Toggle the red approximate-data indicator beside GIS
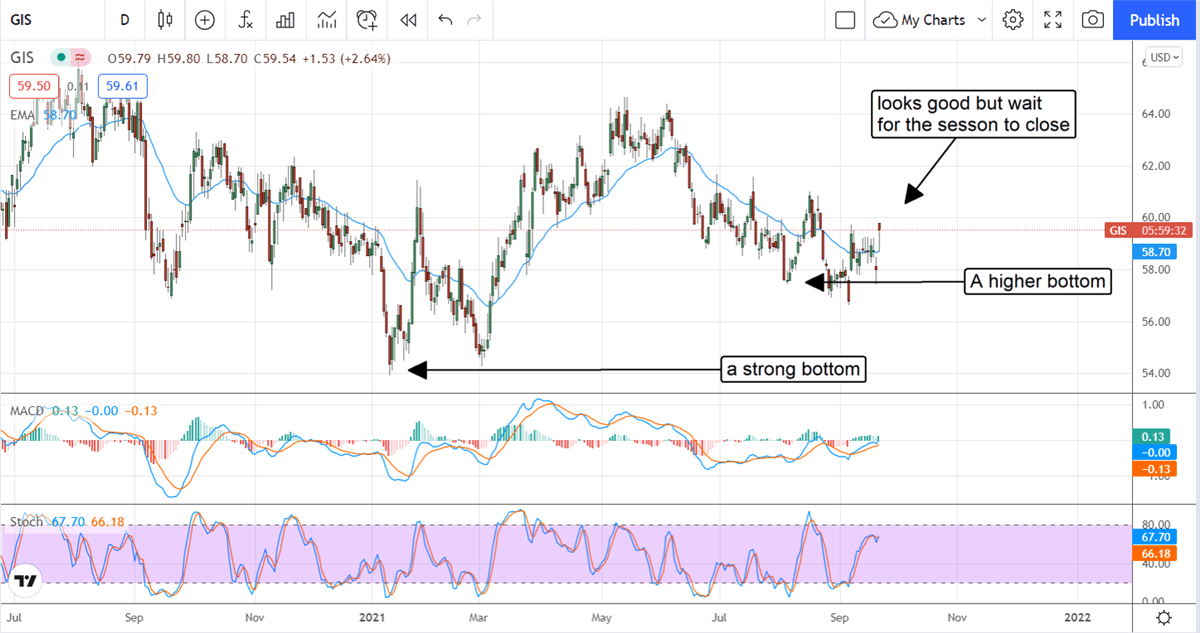 coord(80,58)
